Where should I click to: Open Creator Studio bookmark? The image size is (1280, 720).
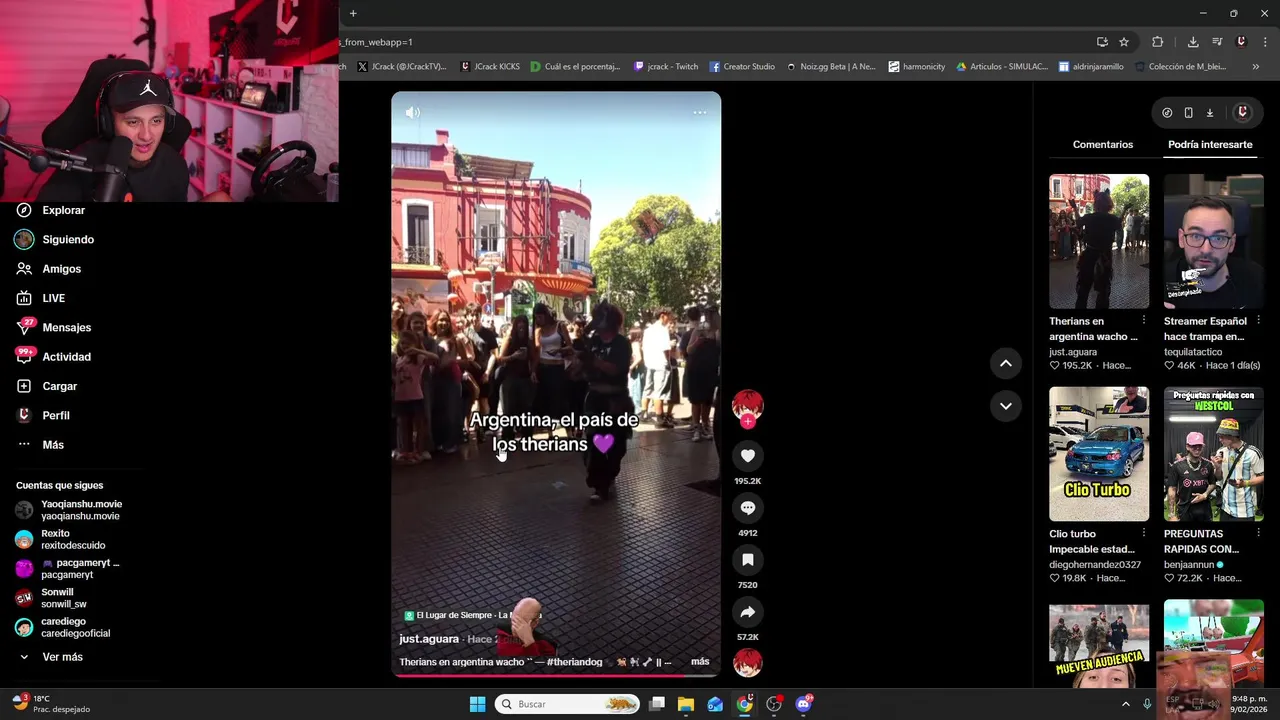[742, 67]
